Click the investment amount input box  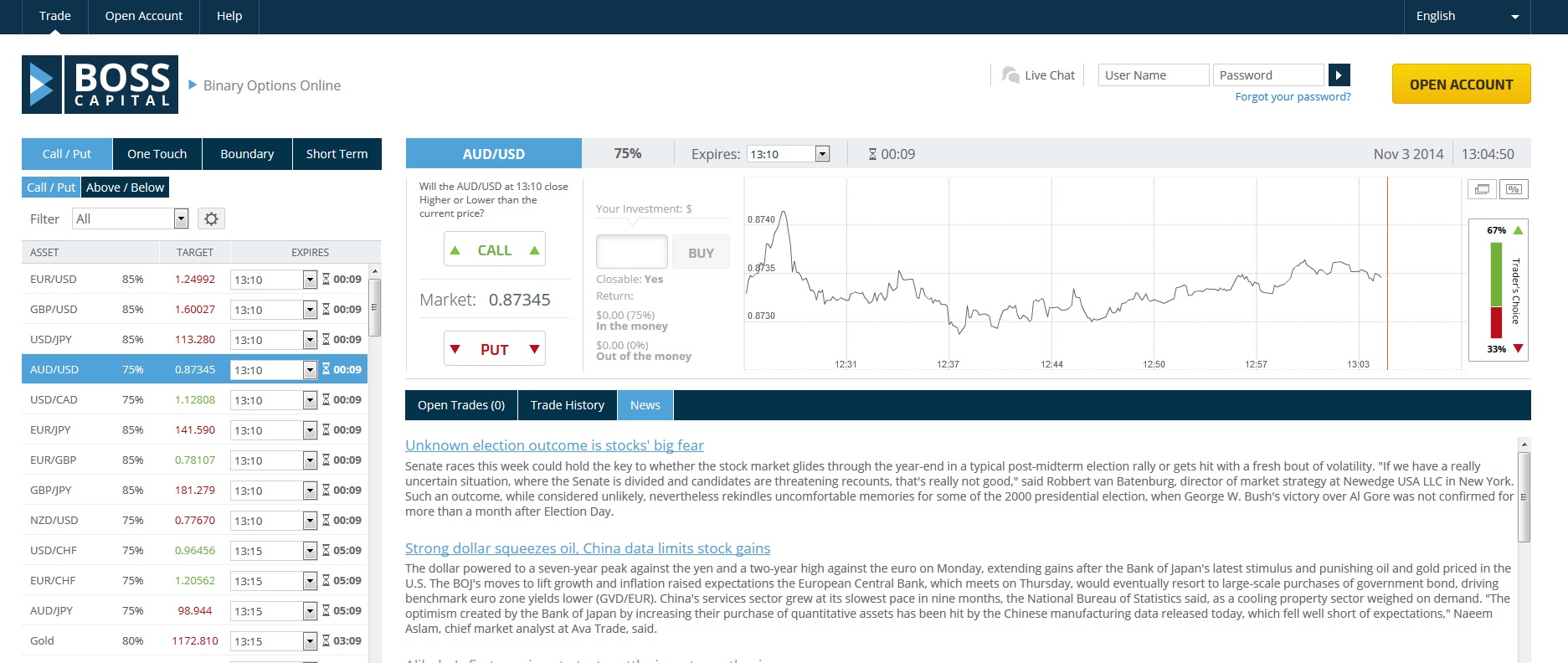pyautogui.click(x=632, y=252)
